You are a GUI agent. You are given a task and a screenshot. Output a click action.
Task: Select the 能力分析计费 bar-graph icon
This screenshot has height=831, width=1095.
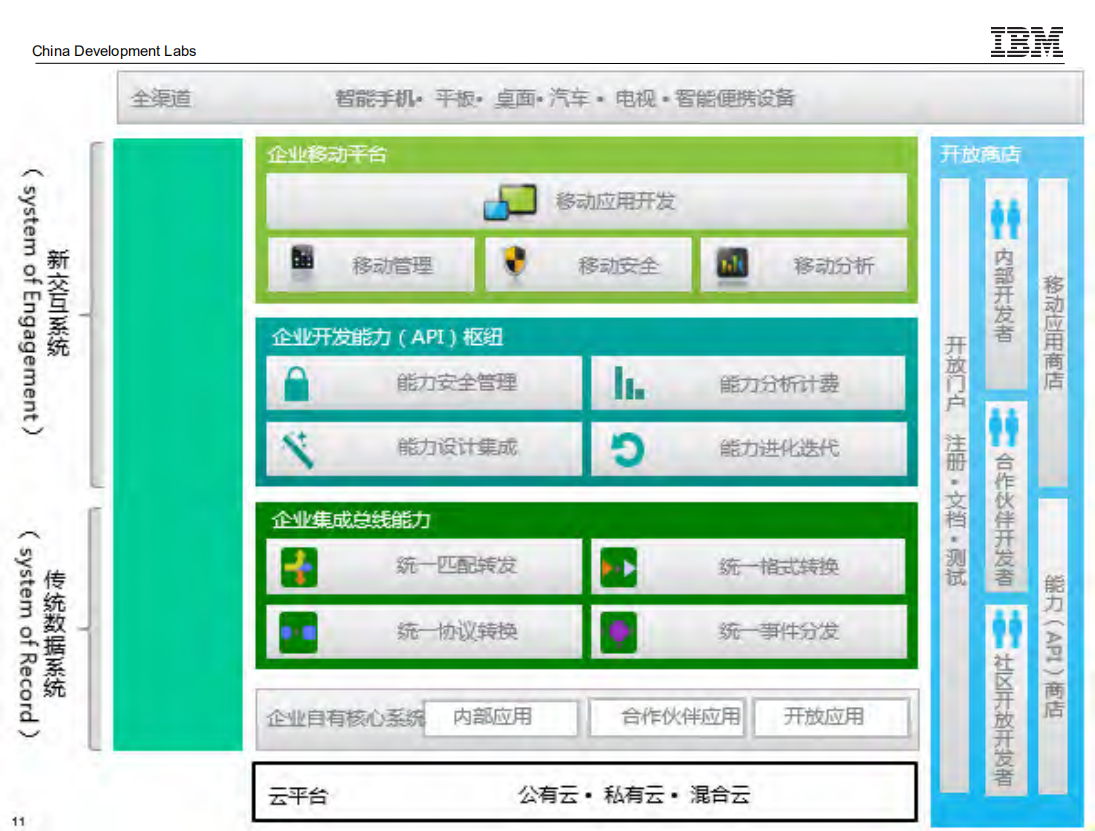click(630, 384)
